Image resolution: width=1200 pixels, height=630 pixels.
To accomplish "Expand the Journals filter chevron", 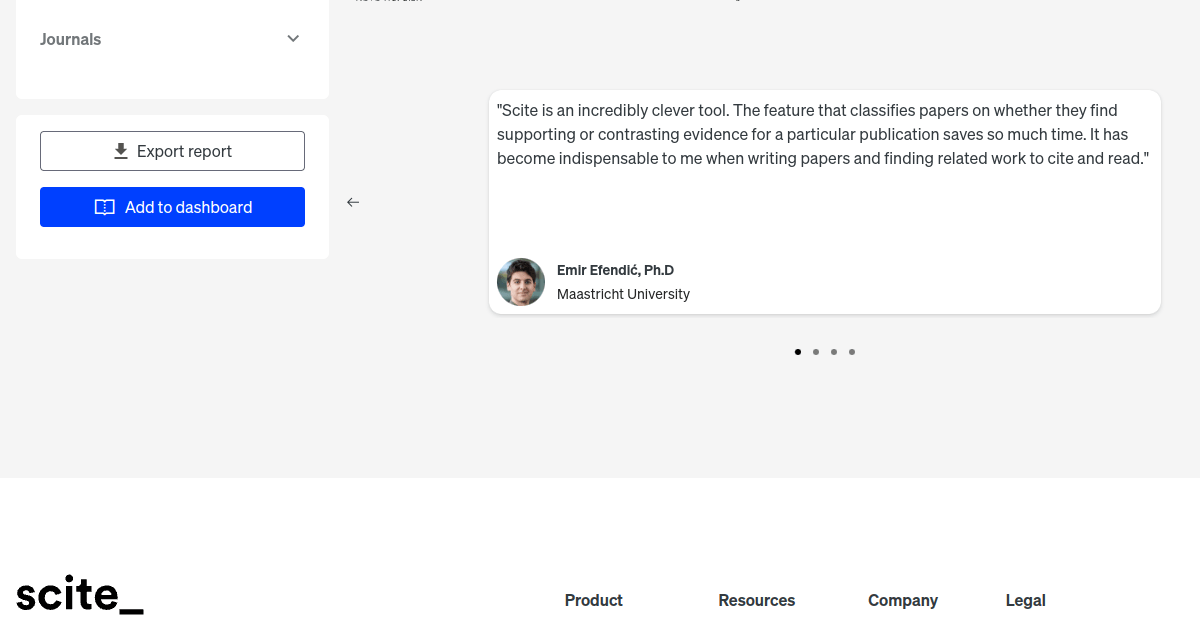I will 293,39.
